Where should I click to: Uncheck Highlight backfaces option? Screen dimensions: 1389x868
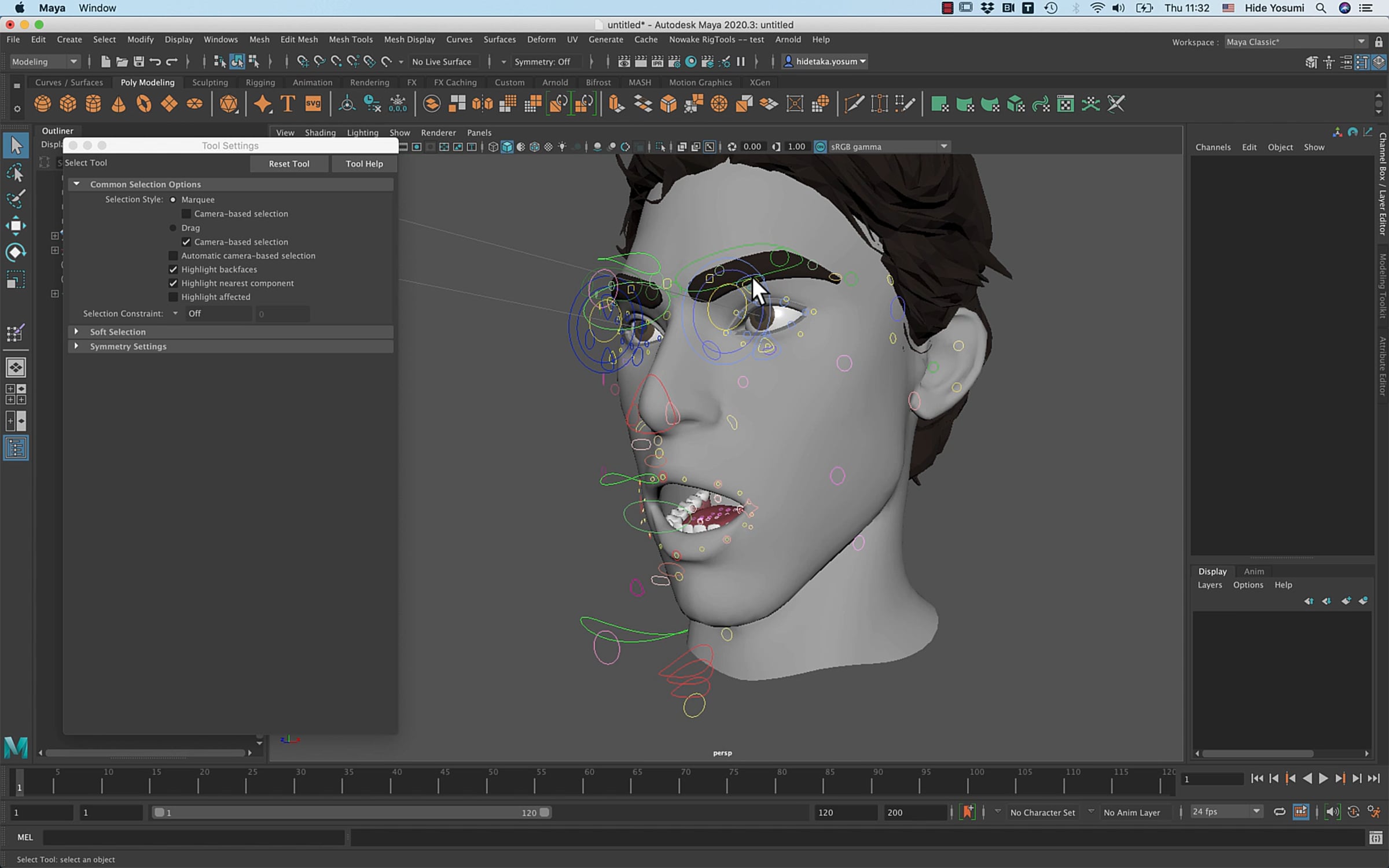pos(173,269)
